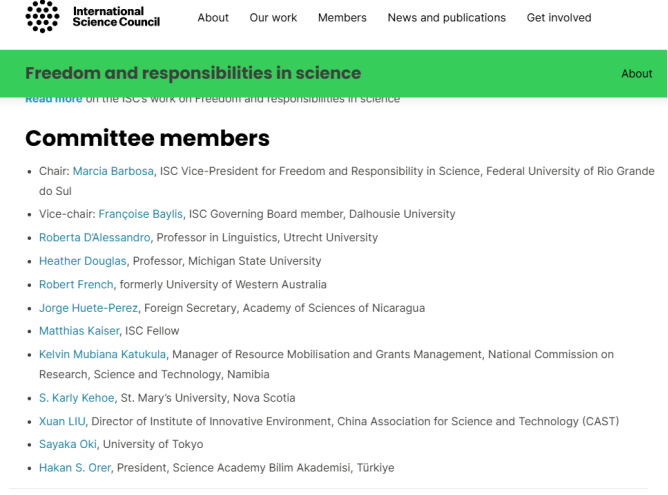Open Xuan LIU's profile link

pyautogui.click(x=63, y=421)
